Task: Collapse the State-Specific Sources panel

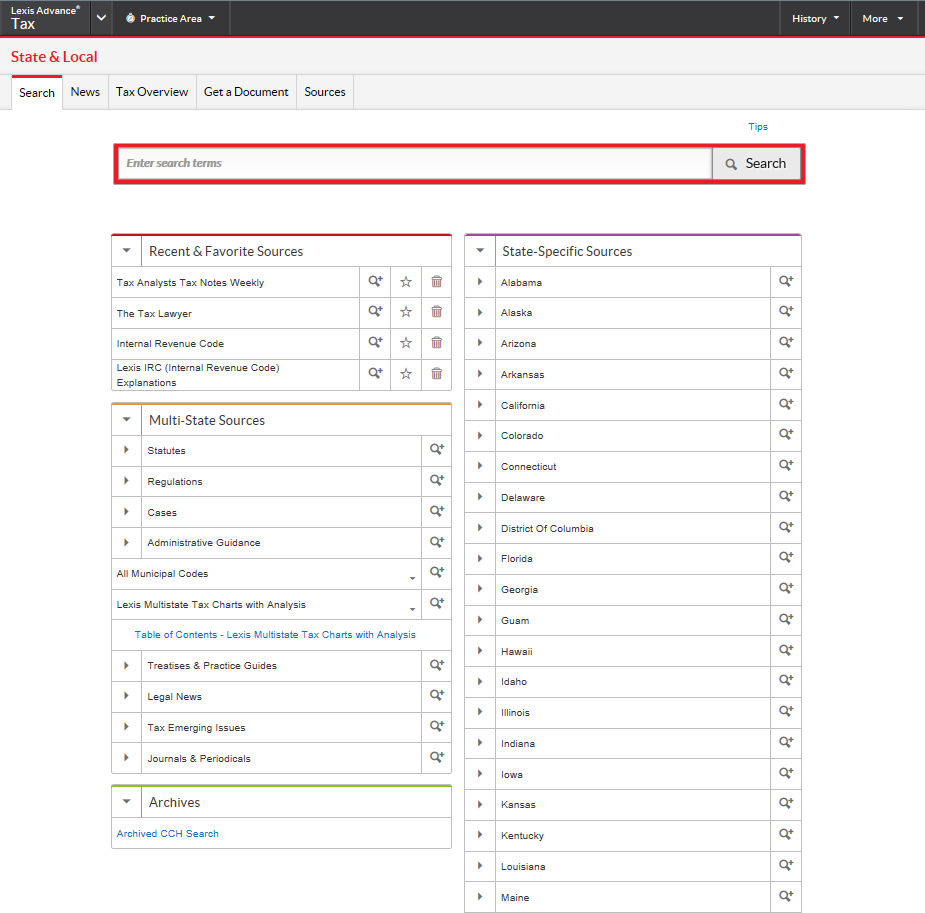Action: (480, 251)
